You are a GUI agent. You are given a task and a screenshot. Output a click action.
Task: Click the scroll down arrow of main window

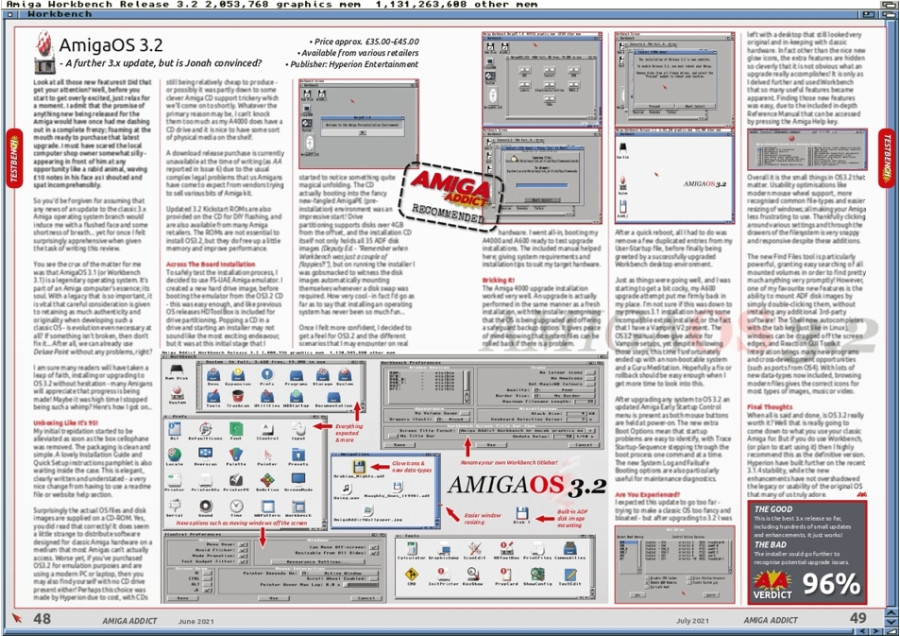[x=891, y=622]
